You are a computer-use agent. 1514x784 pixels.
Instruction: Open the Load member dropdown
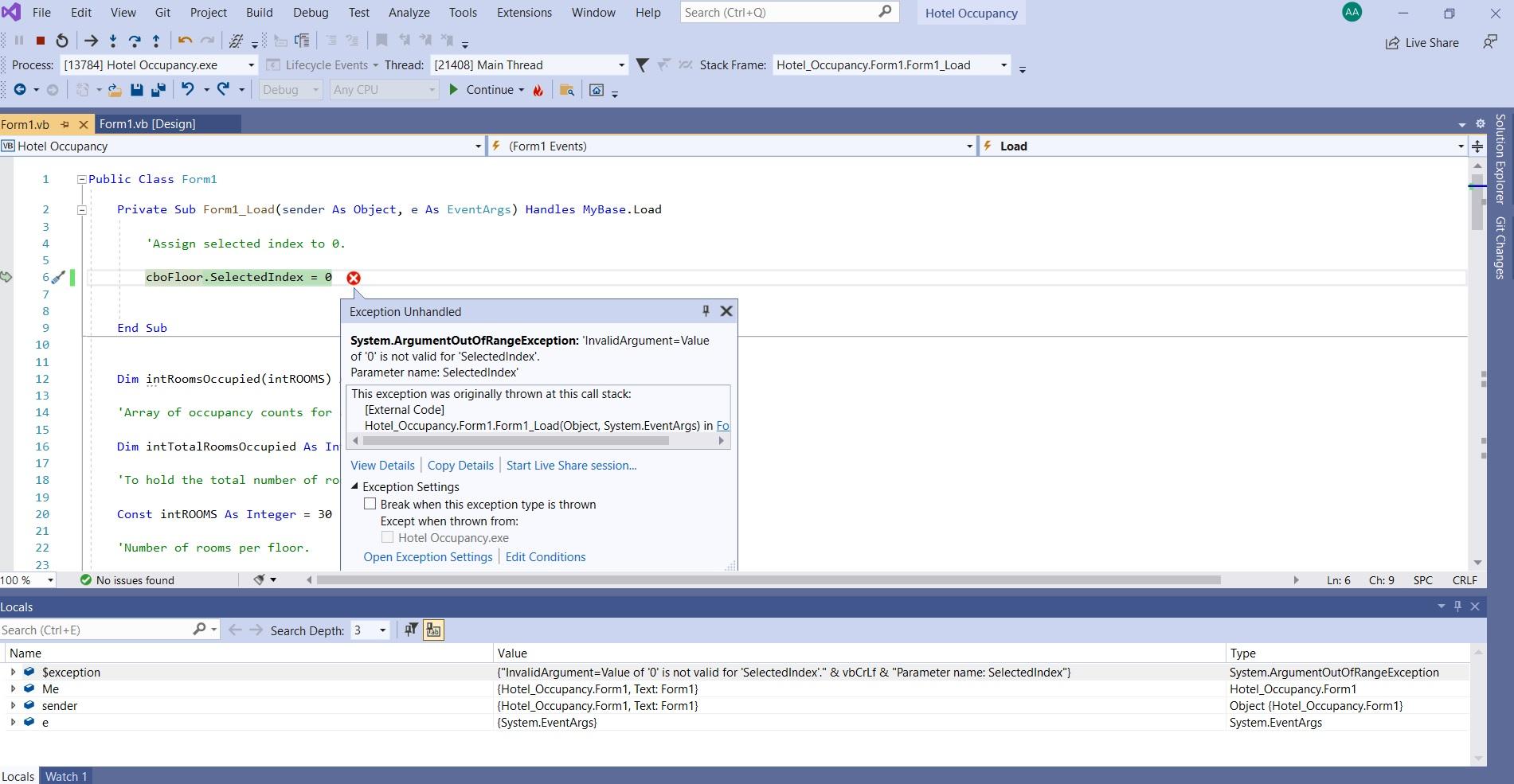pos(1223,146)
